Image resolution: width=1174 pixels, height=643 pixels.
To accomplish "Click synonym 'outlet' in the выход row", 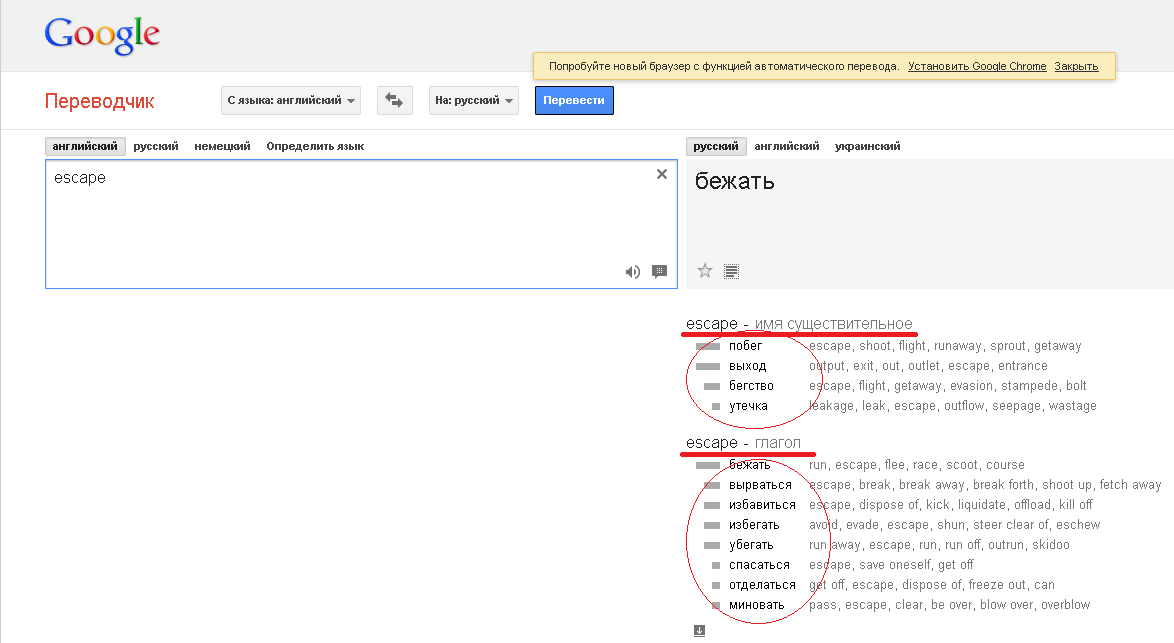I will click(x=924, y=366).
